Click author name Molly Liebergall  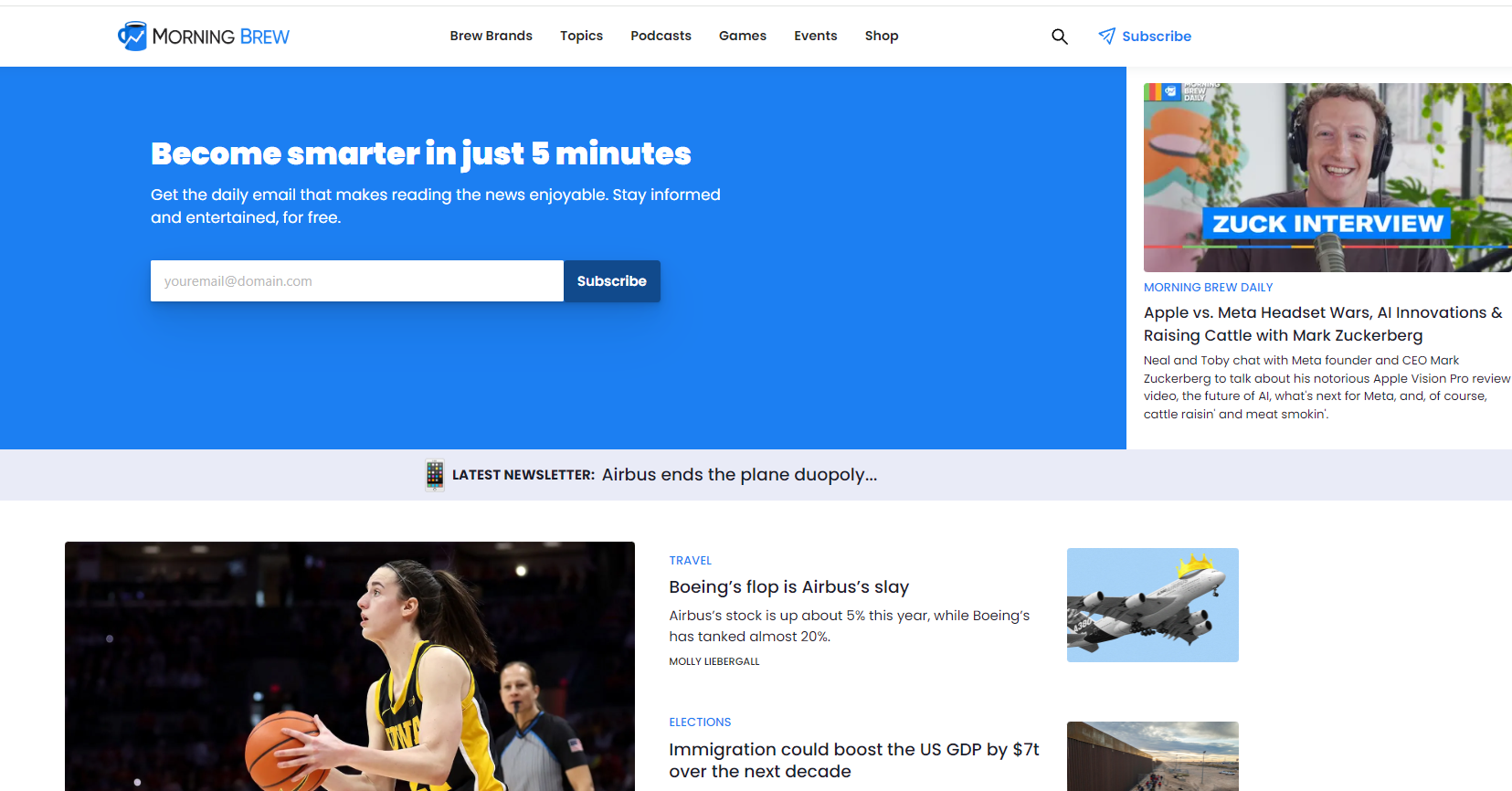coord(714,661)
